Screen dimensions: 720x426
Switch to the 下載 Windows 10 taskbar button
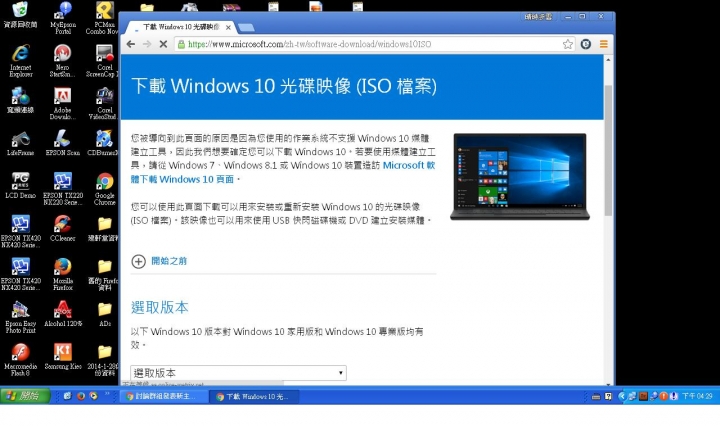(253, 396)
